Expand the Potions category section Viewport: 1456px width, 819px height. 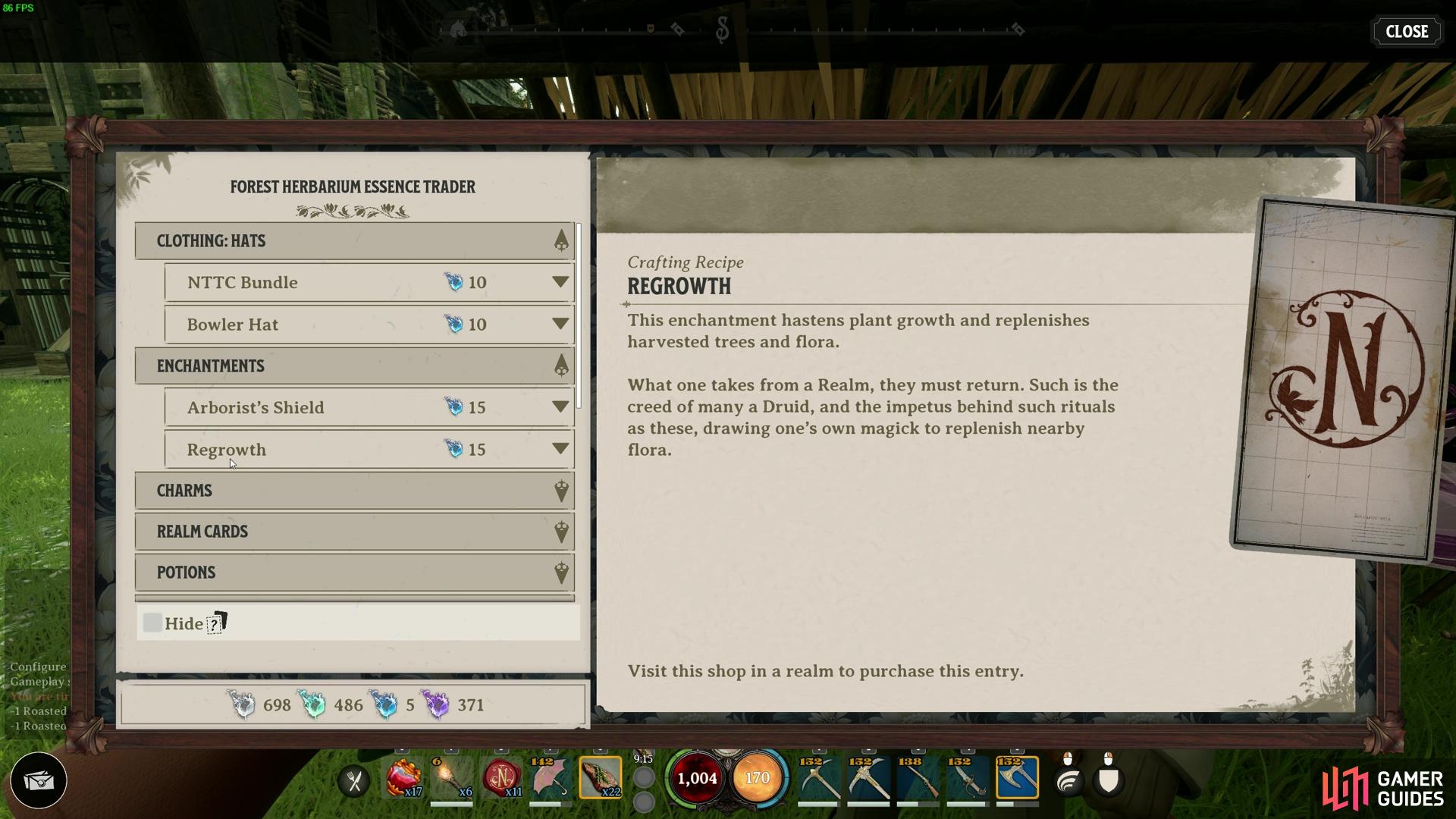point(354,571)
